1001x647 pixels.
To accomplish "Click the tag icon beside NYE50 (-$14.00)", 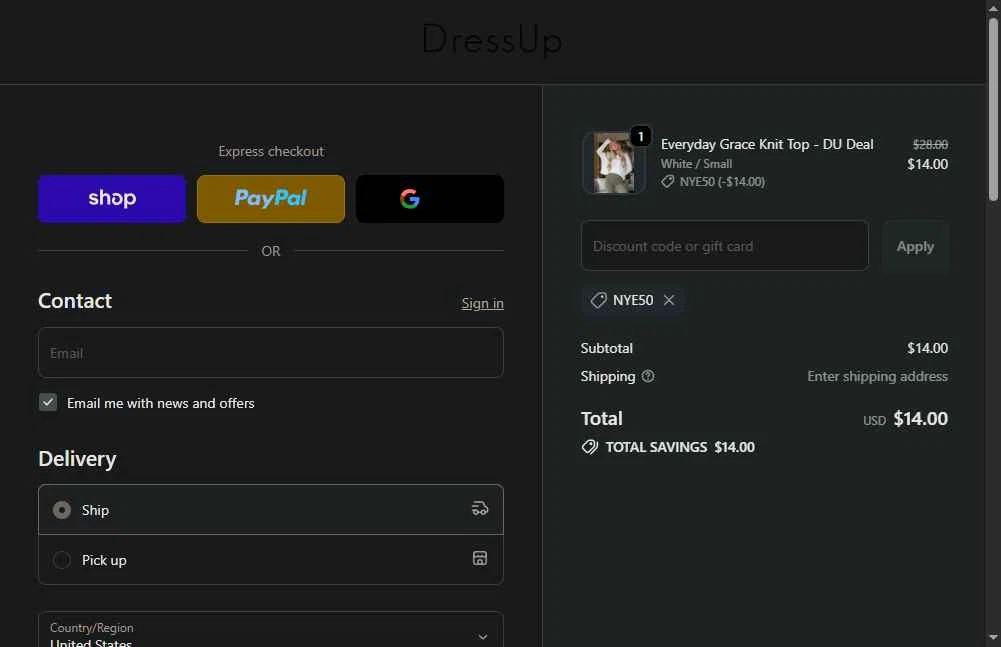I will [668, 181].
